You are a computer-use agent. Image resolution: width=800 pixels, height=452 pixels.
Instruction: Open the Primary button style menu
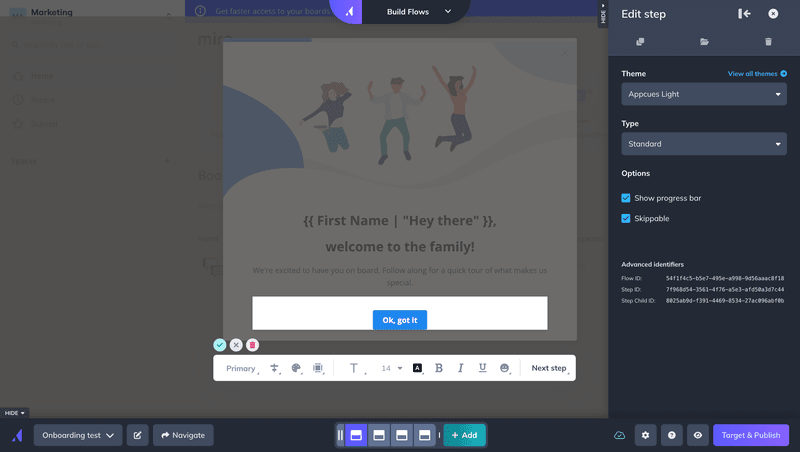click(241, 368)
